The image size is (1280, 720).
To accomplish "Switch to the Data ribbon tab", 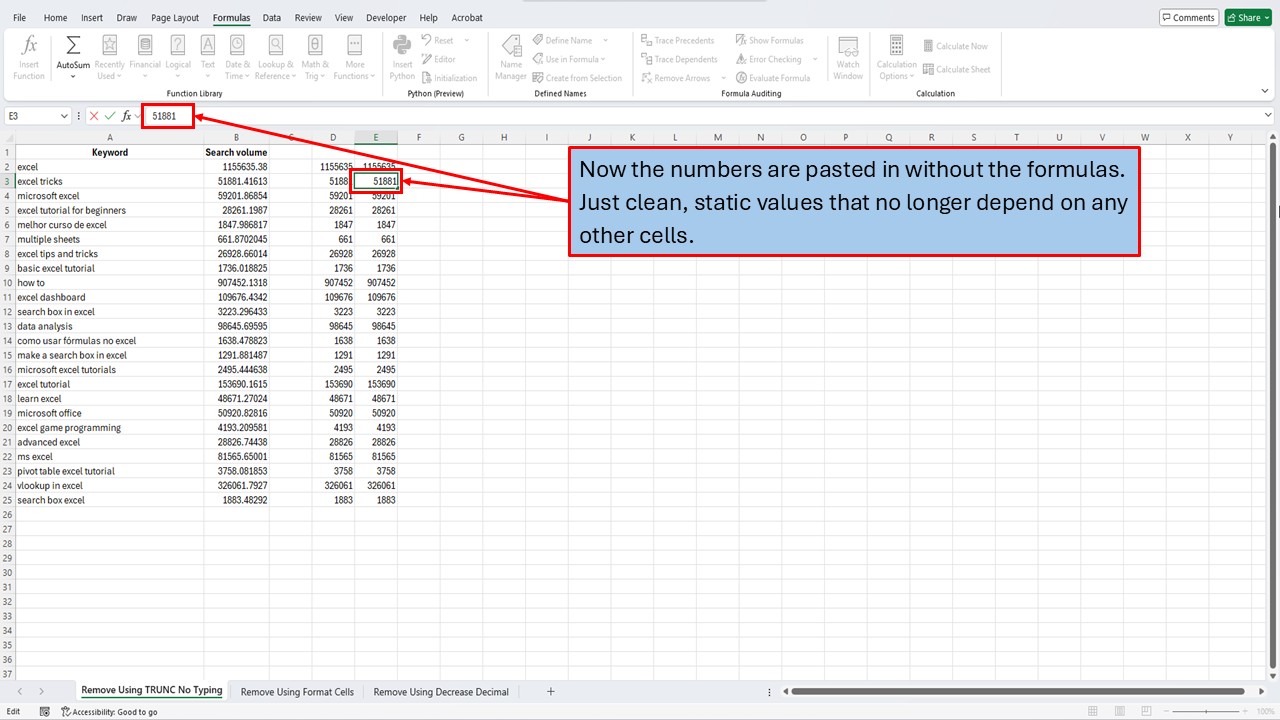I will 272,17.
